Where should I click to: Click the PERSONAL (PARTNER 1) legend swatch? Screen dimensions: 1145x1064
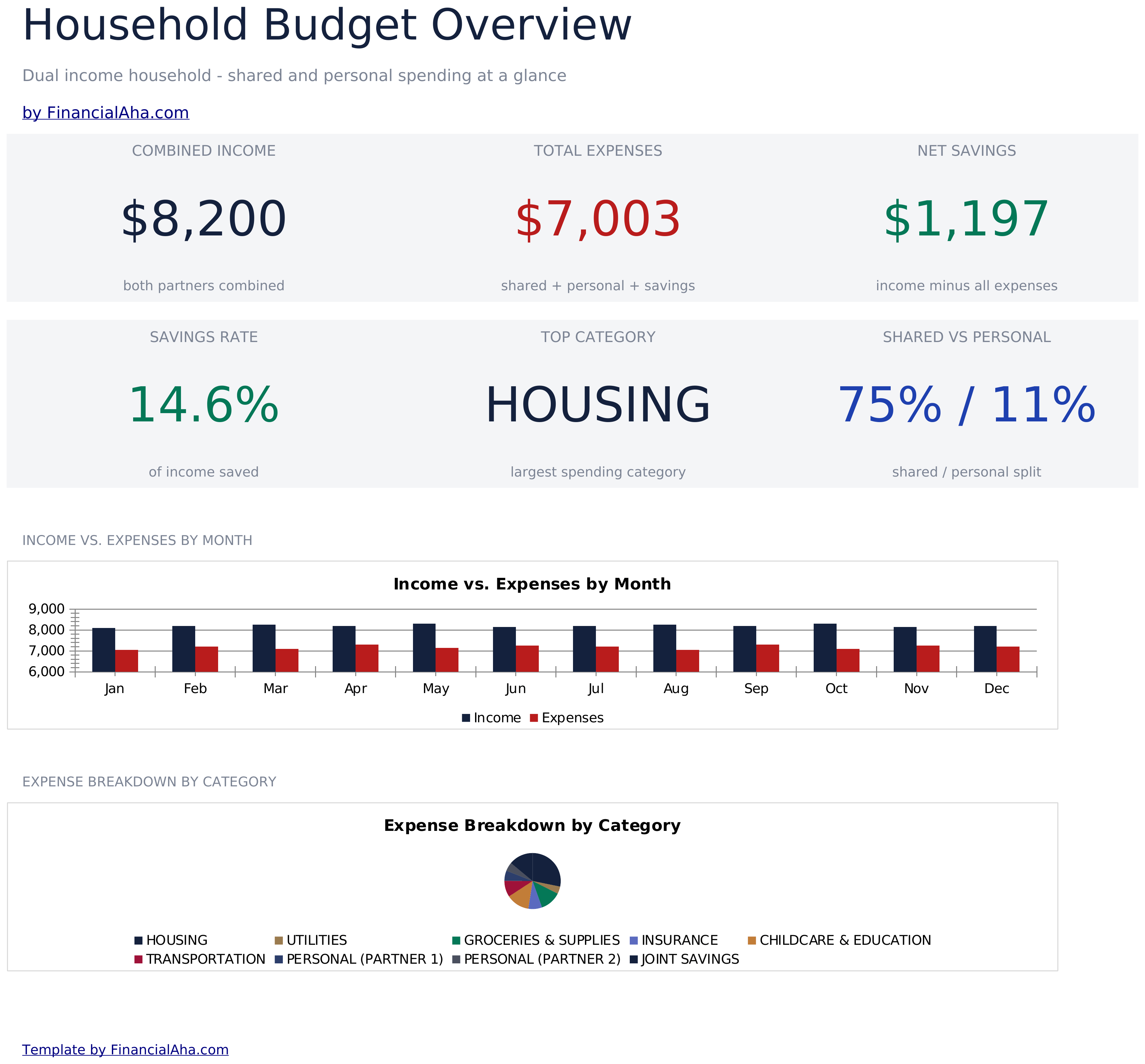click(279, 959)
